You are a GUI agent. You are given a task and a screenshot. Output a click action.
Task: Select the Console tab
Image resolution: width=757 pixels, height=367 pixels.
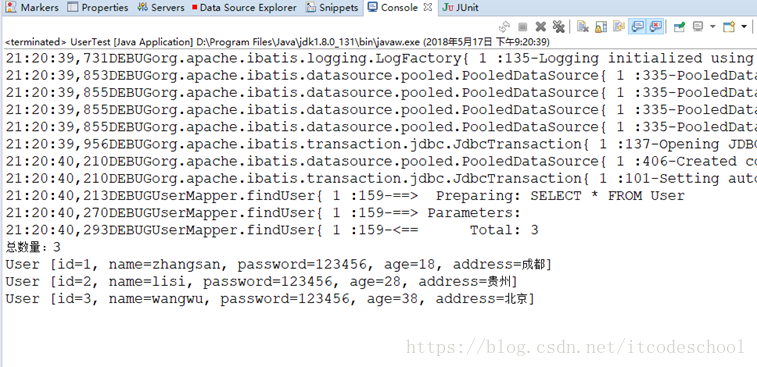(x=399, y=8)
